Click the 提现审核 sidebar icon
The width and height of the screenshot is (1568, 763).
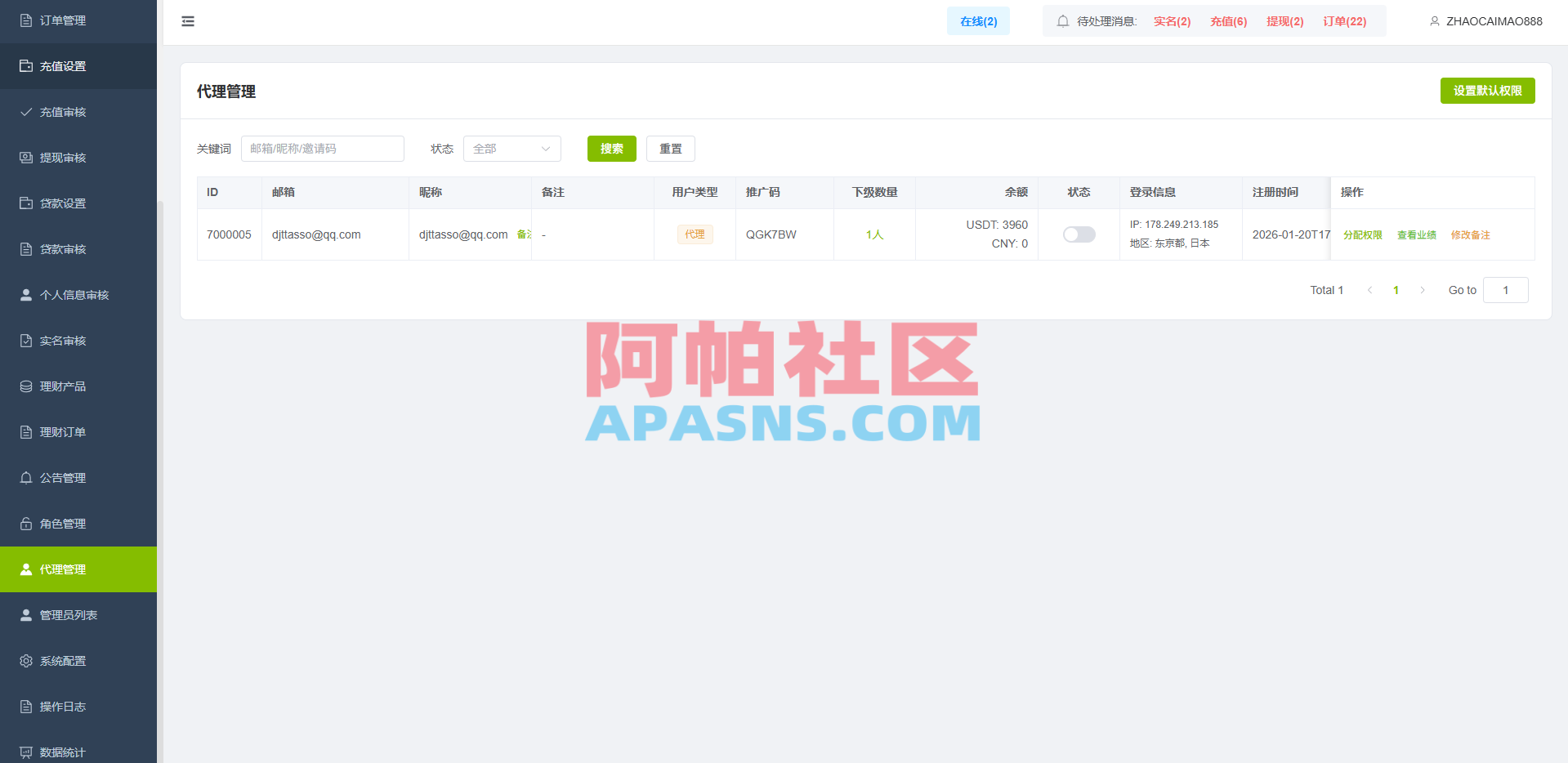coord(26,158)
